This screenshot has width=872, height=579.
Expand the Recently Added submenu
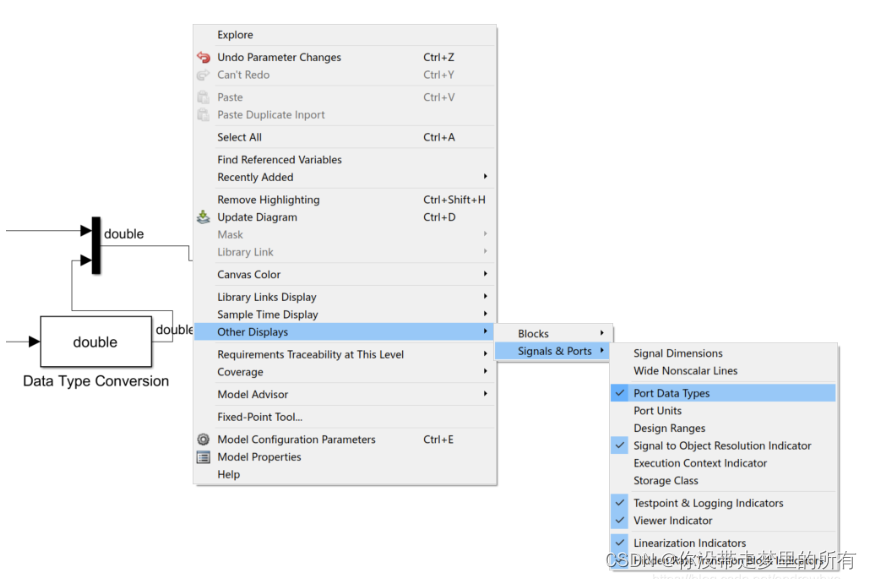click(x=345, y=177)
